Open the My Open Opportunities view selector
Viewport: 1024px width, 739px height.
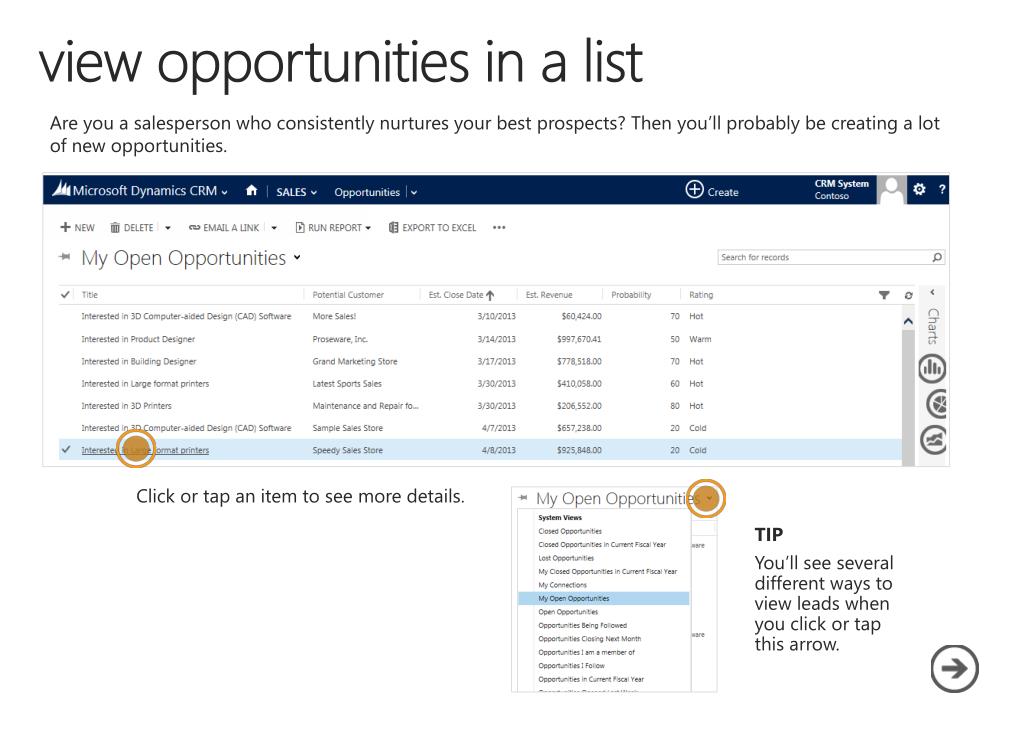pos(297,257)
